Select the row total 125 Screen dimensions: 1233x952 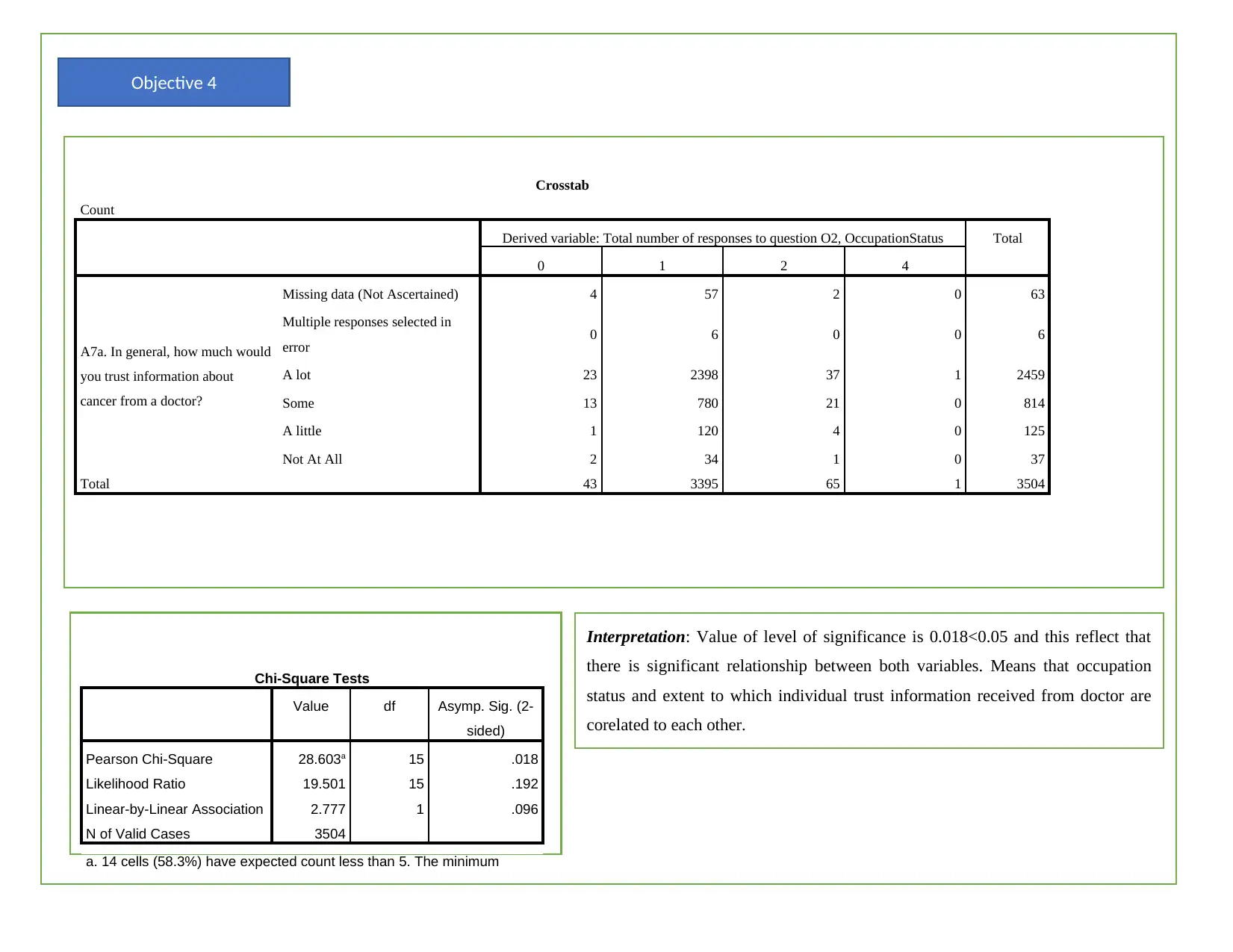point(1034,431)
